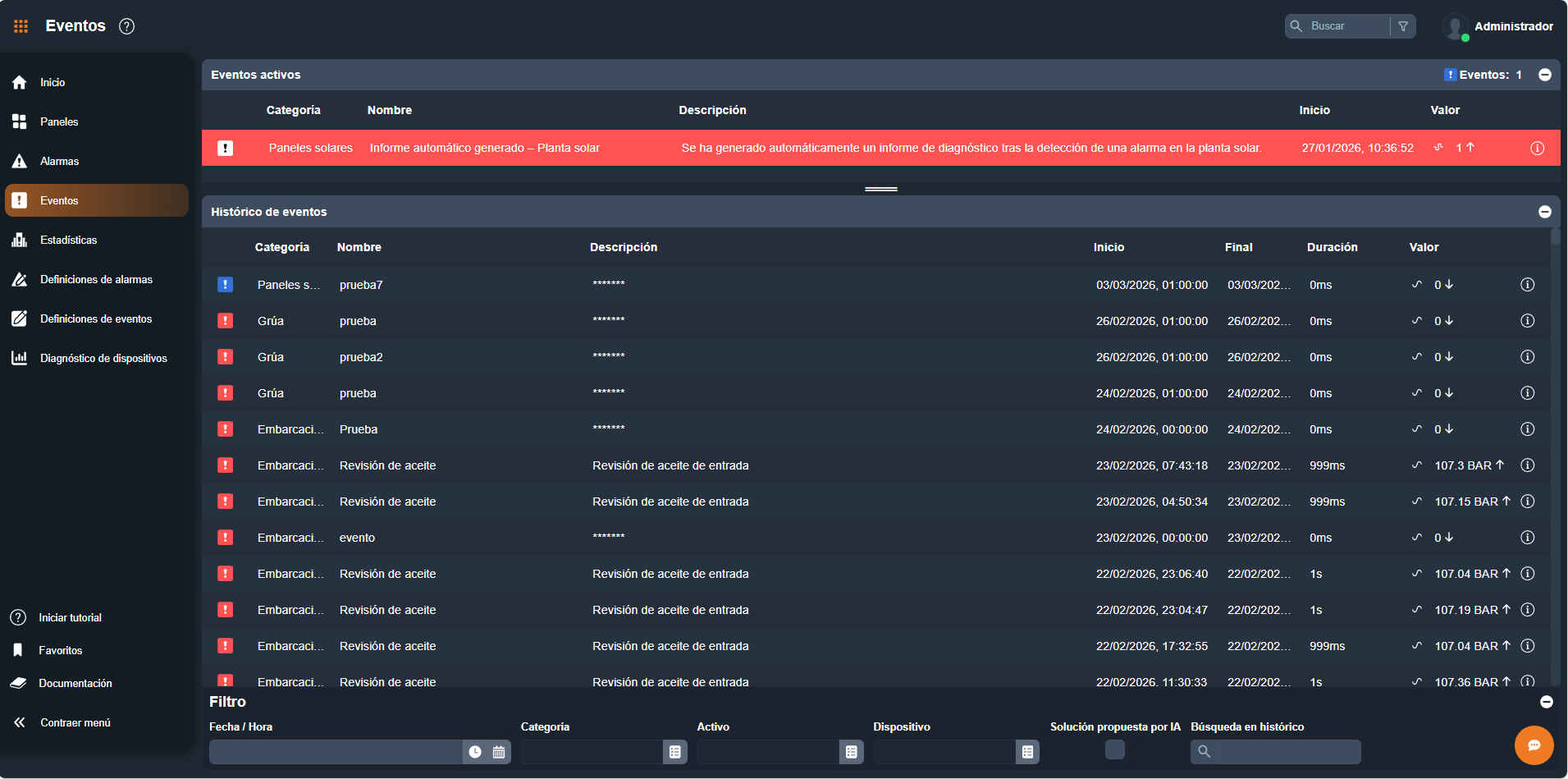Image resolution: width=1568 pixels, height=779 pixels.
Task: Click the clock icon in Fecha/Hora field
Action: (x=475, y=752)
